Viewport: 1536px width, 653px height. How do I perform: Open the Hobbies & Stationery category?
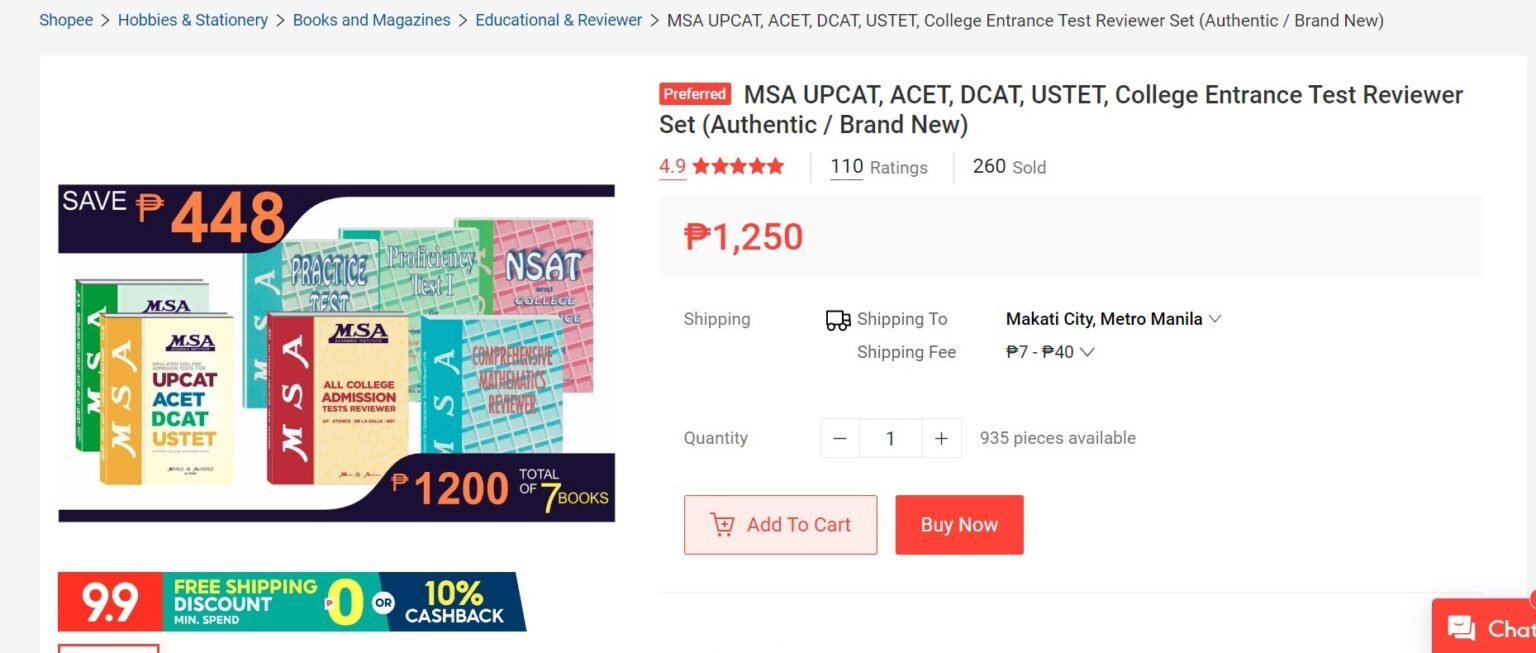tap(192, 19)
